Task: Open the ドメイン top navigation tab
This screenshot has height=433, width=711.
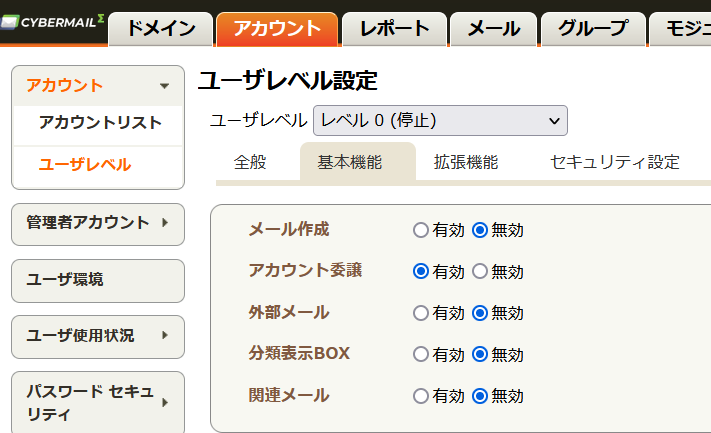Action: click(x=161, y=29)
